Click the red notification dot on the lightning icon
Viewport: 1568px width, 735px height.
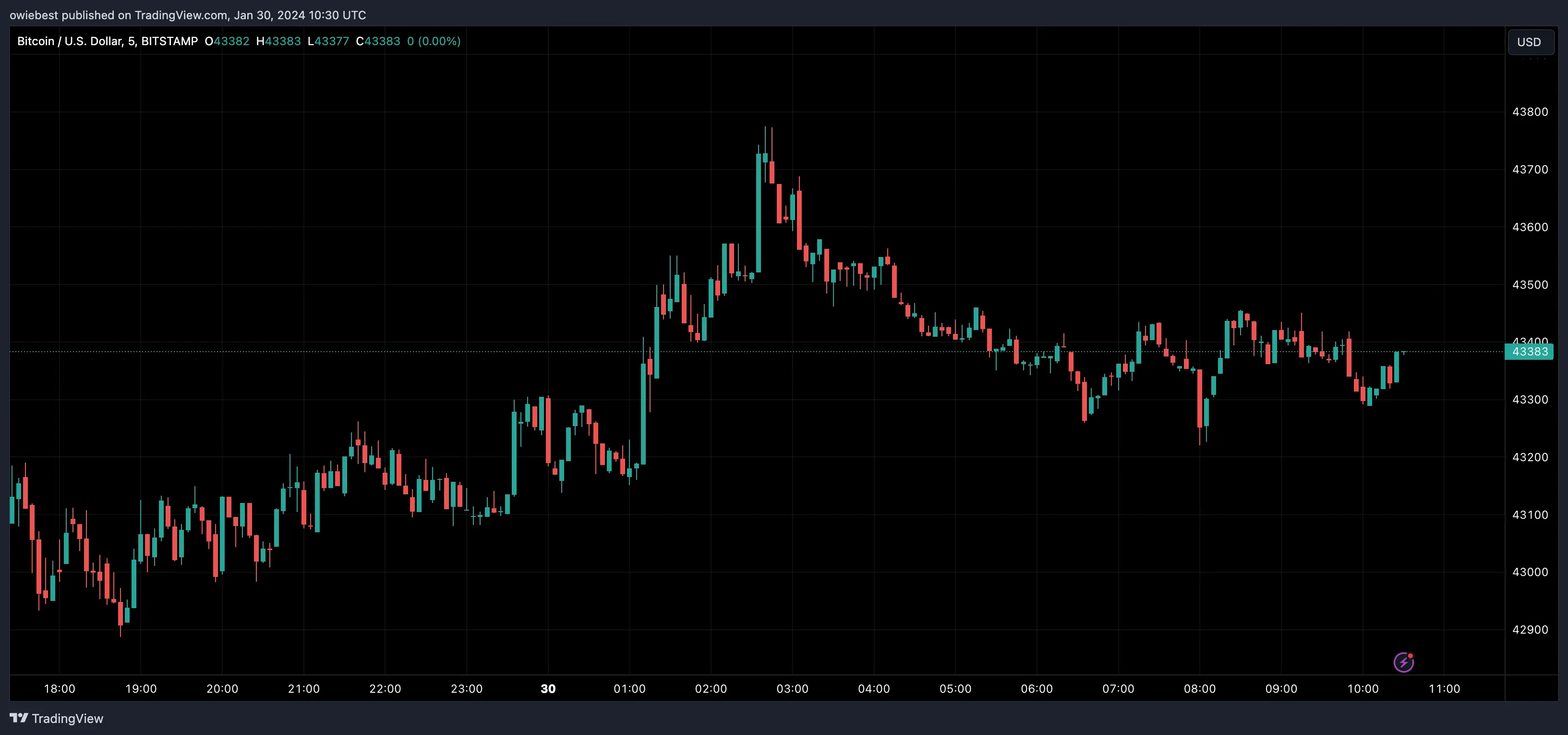coord(1411,656)
